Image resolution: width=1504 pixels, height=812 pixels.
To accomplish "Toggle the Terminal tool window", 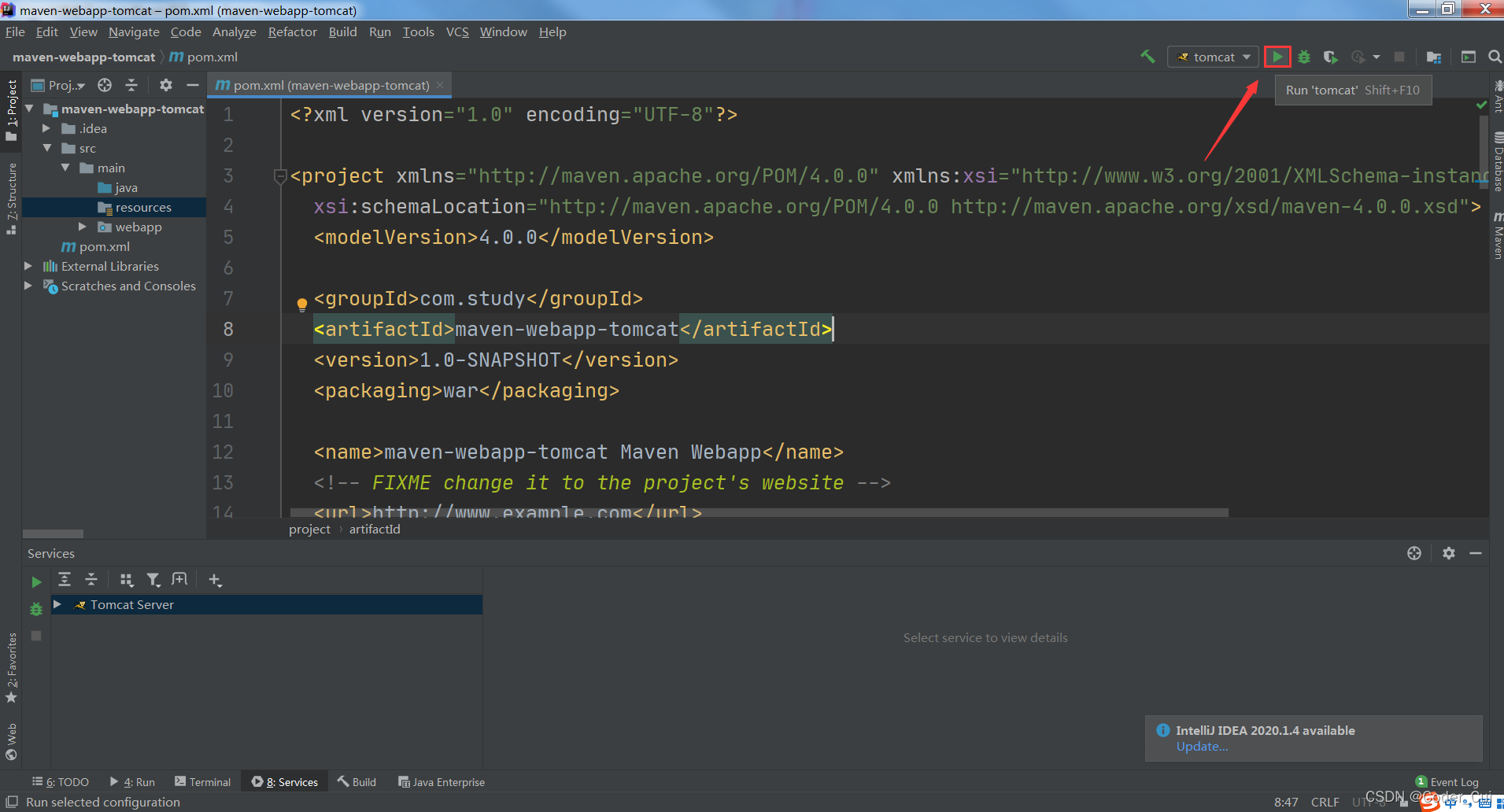I will (202, 782).
